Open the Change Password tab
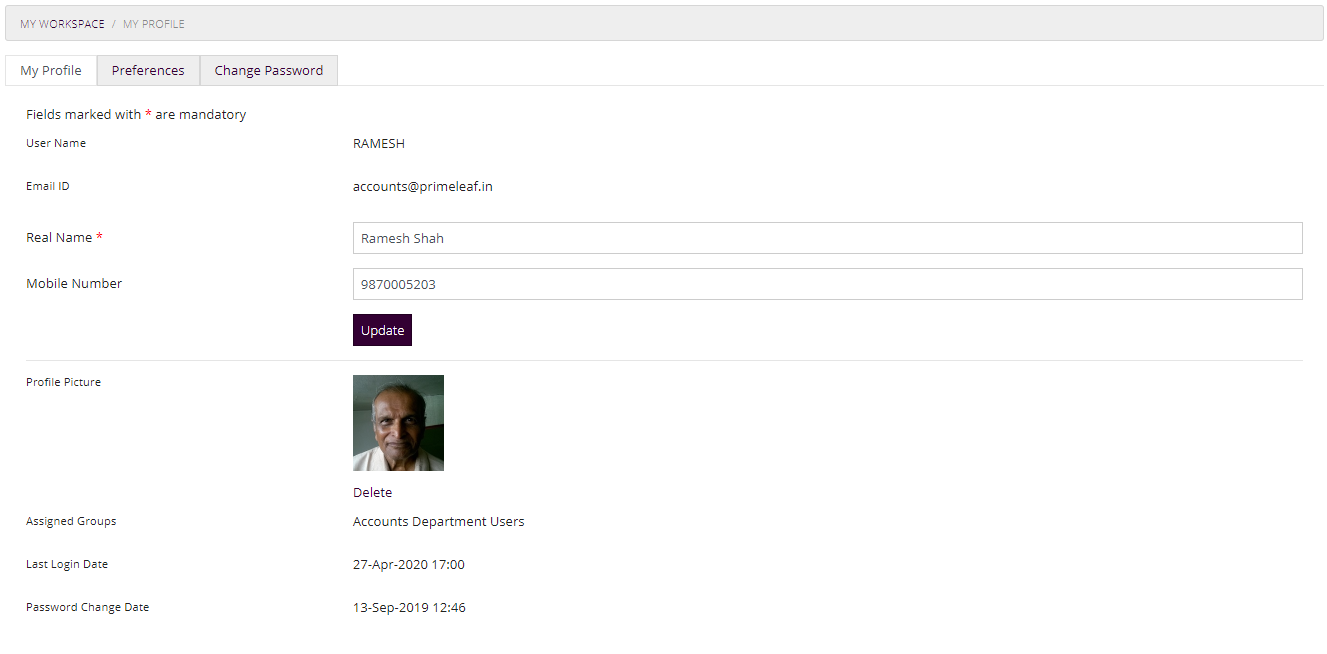This screenshot has height=654, width=1327. (268, 70)
